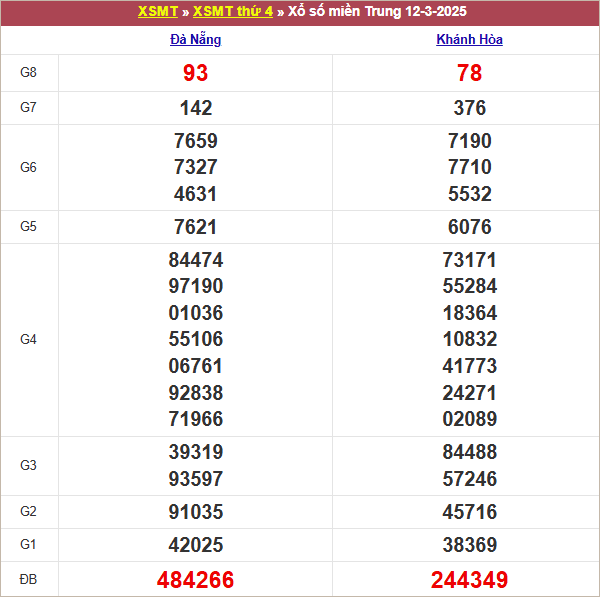
Task: Click the G4 number 18364
Action: point(470,313)
